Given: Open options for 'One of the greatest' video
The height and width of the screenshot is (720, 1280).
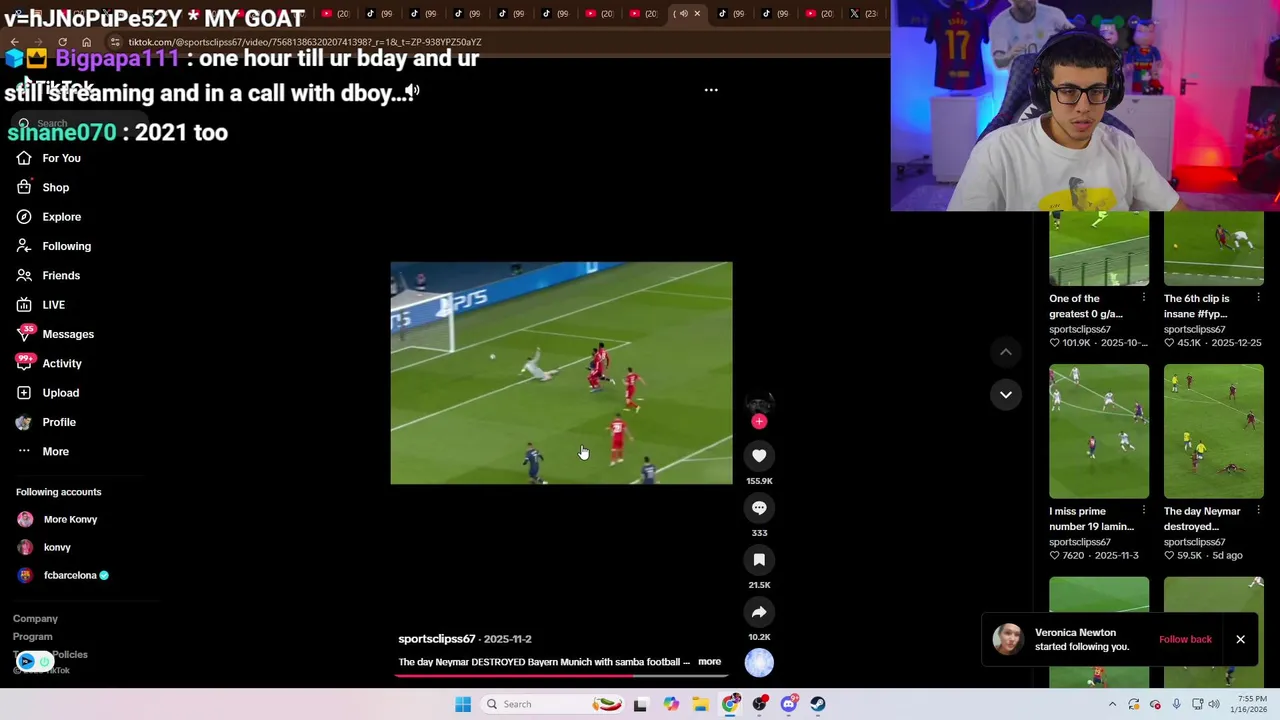Looking at the screenshot, I should click(1144, 298).
